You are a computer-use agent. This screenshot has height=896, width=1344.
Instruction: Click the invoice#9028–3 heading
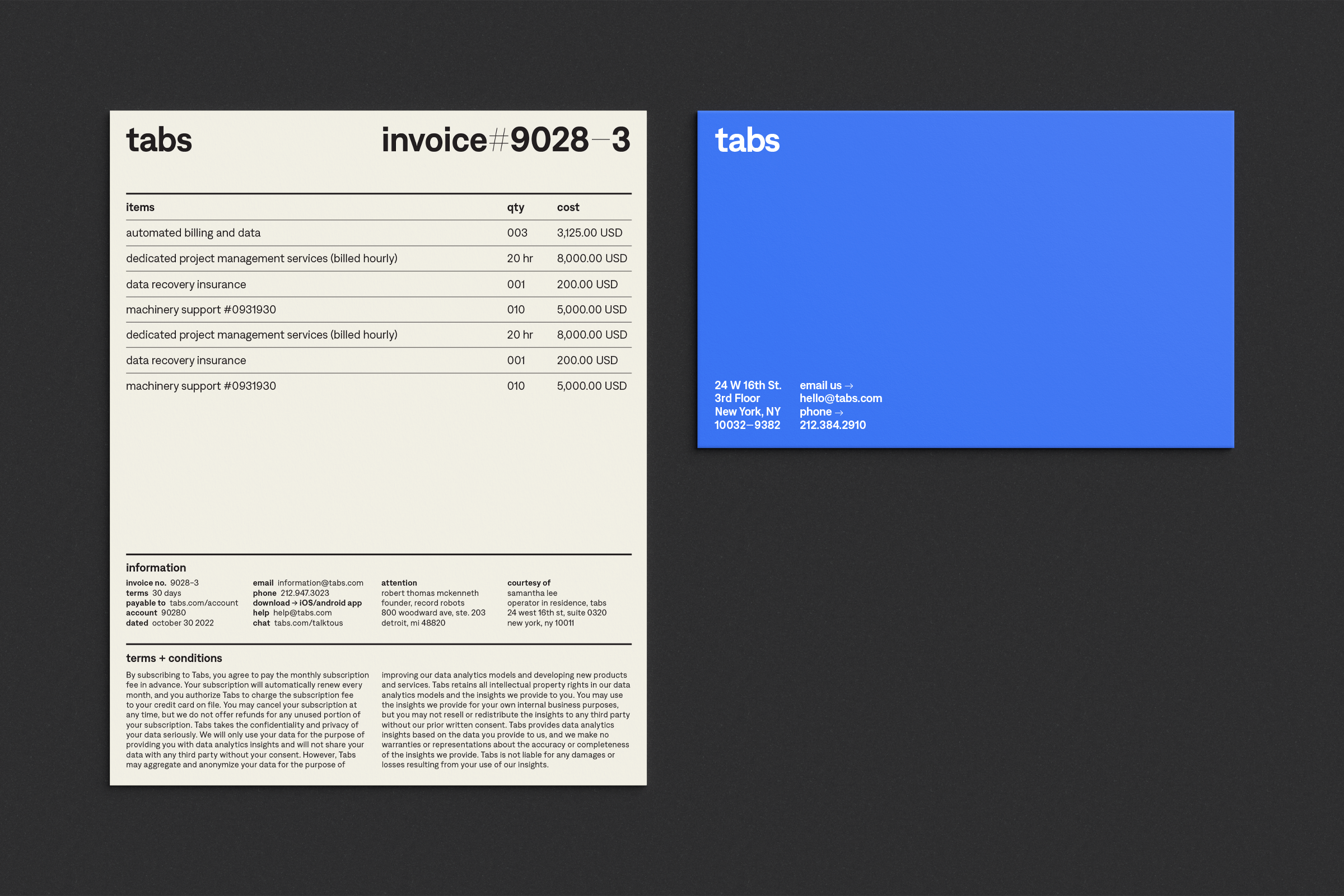tap(505, 140)
